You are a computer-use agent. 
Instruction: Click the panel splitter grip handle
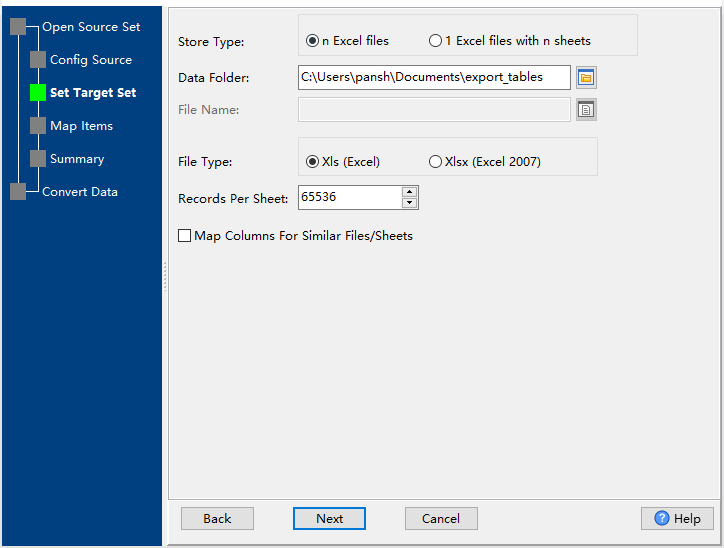(x=165, y=277)
